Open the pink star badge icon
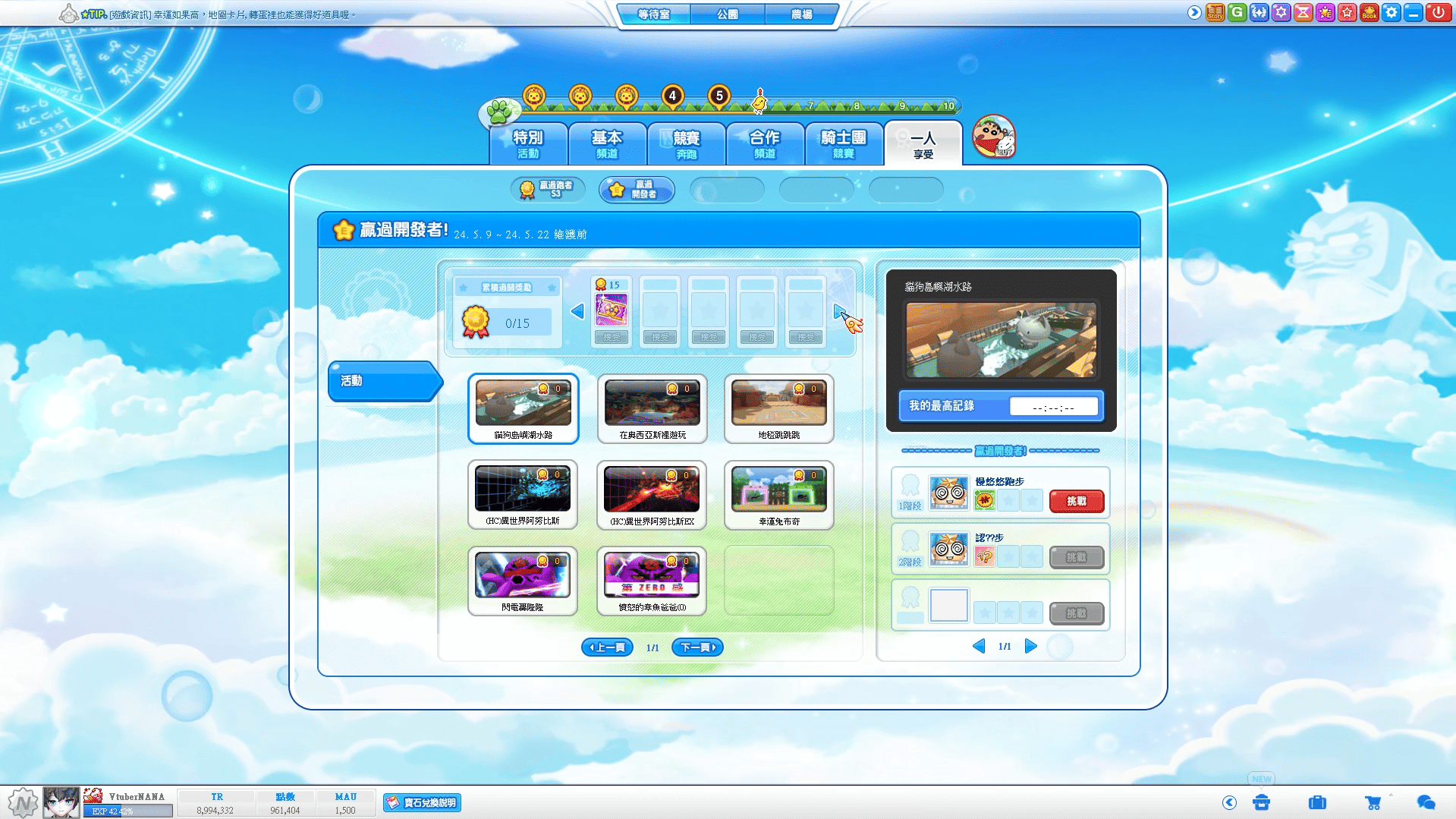 tap(1347, 12)
